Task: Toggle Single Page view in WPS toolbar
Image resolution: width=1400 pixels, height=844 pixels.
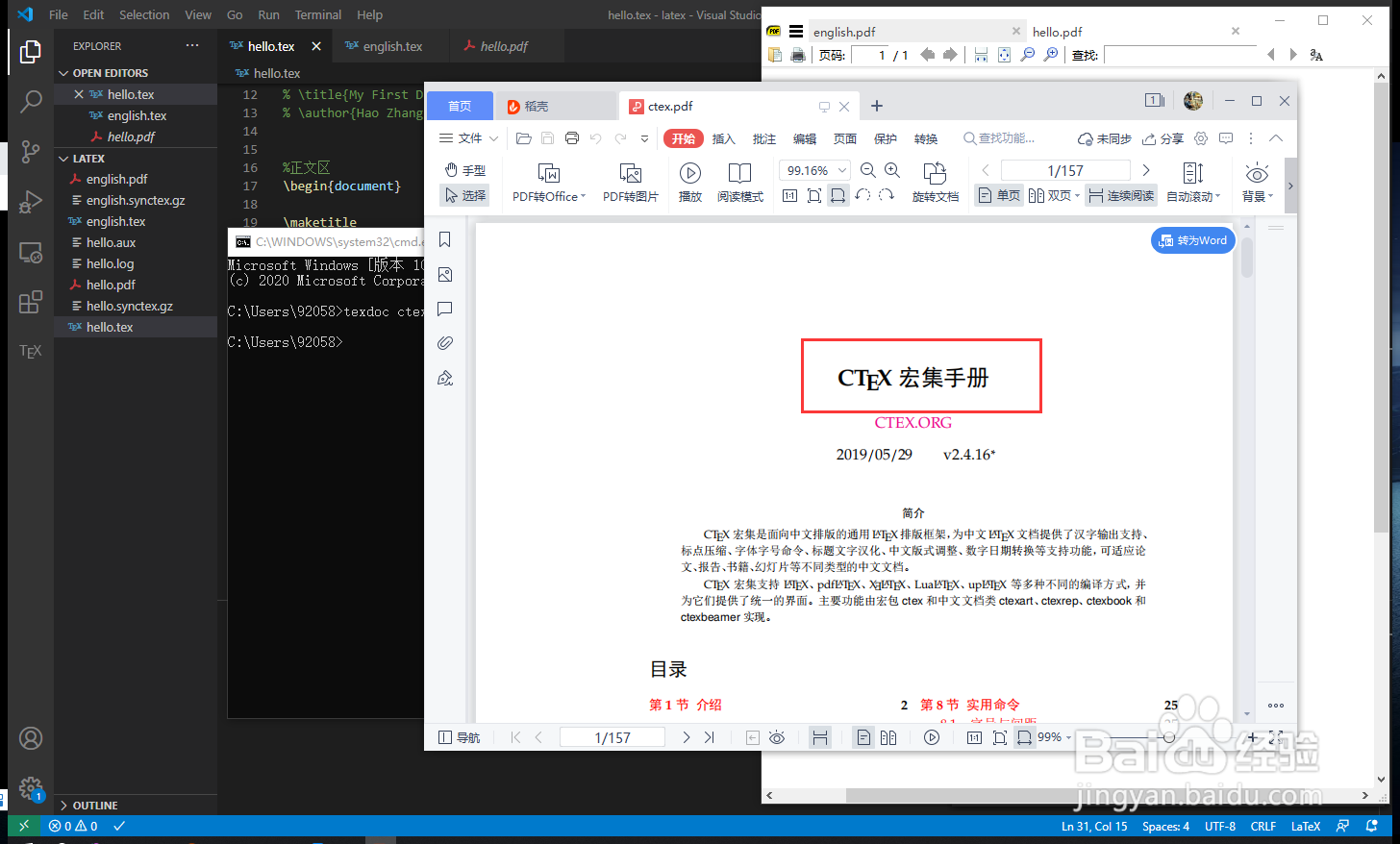Action: [x=998, y=195]
